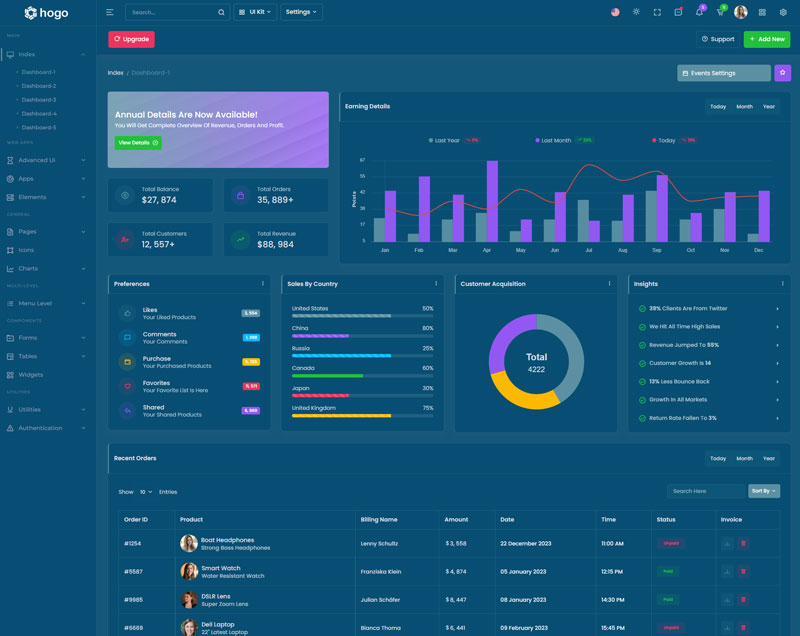Delete order #1254 using trash icon

pos(743,543)
